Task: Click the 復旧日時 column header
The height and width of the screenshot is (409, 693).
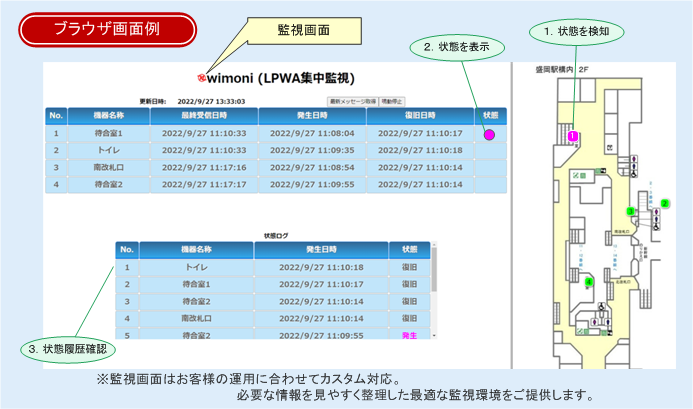Action: (421, 115)
